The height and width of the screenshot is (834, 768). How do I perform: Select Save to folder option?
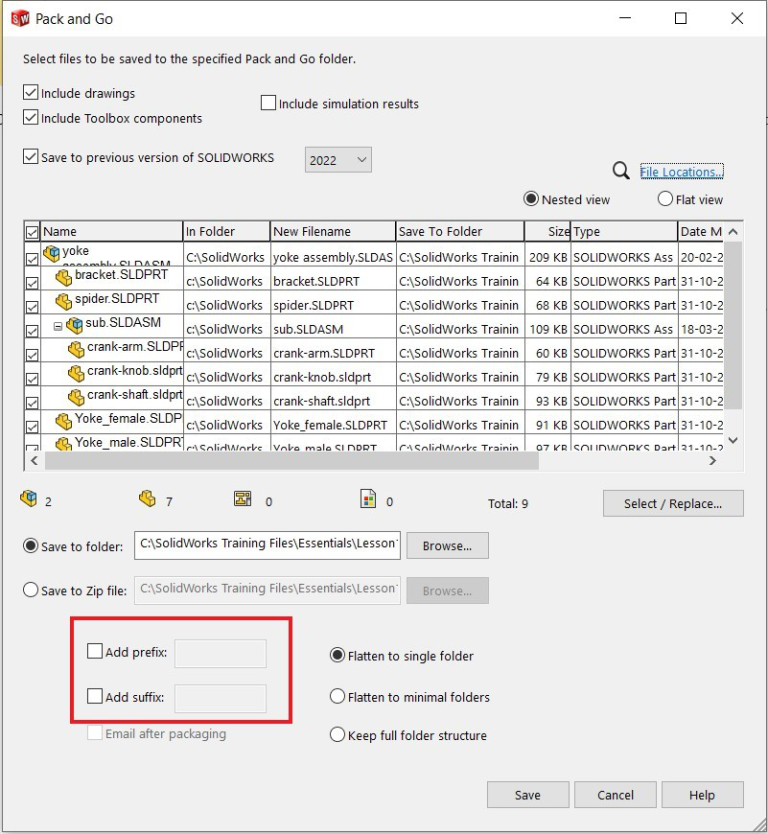31,546
